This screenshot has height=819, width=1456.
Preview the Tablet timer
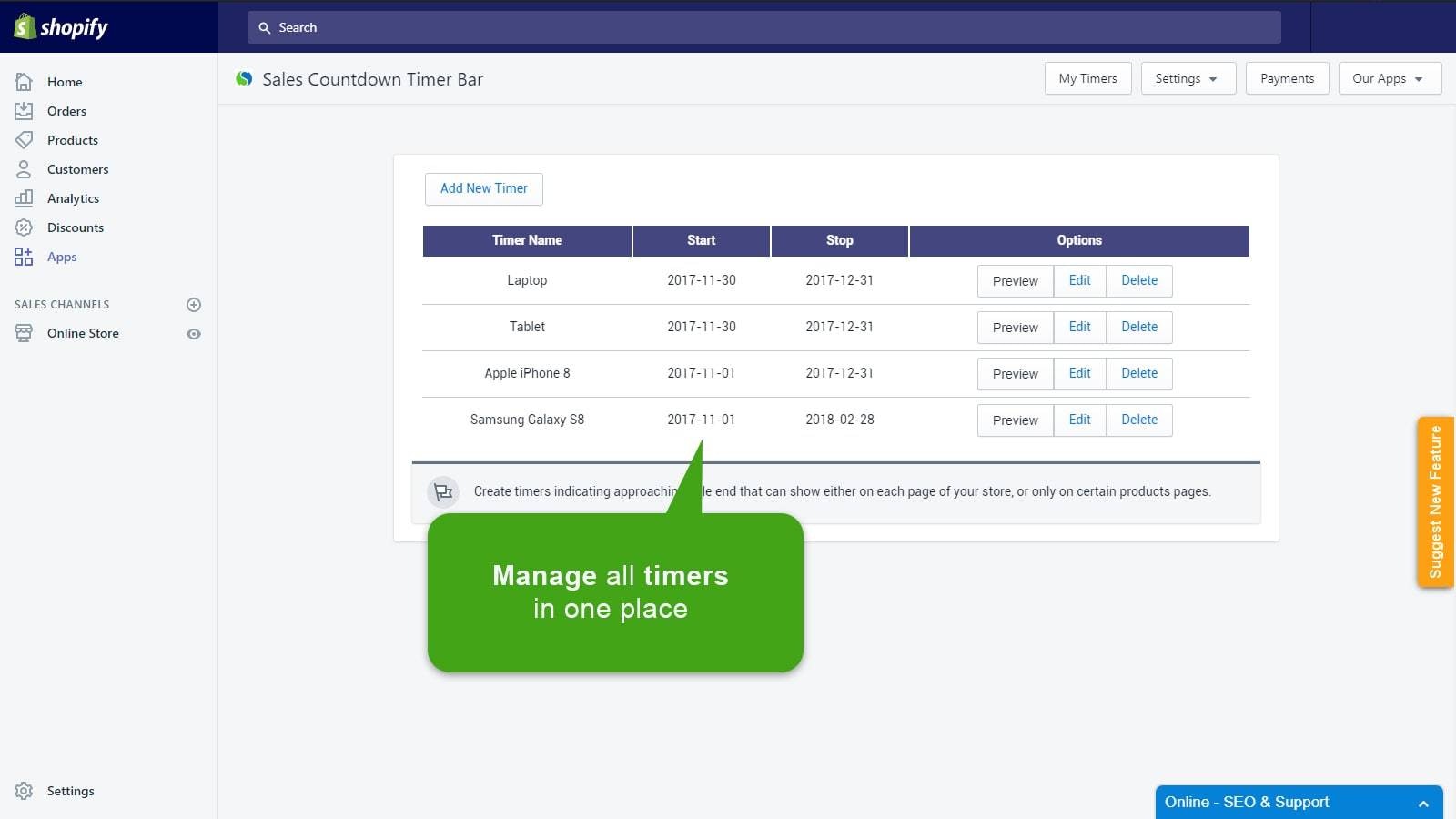pos(1015,328)
